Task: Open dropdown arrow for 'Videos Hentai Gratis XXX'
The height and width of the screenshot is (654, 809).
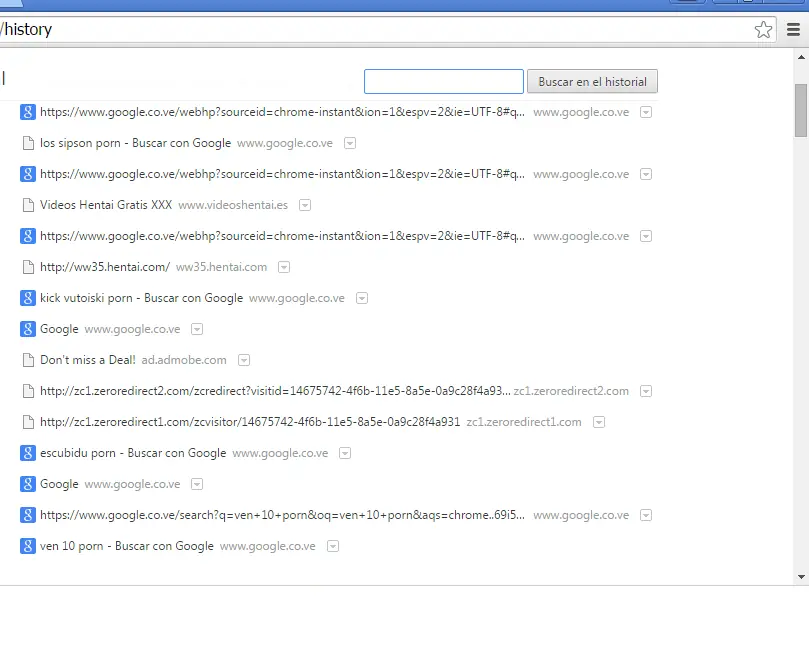Action: pyautogui.click(x=305, y=205)
